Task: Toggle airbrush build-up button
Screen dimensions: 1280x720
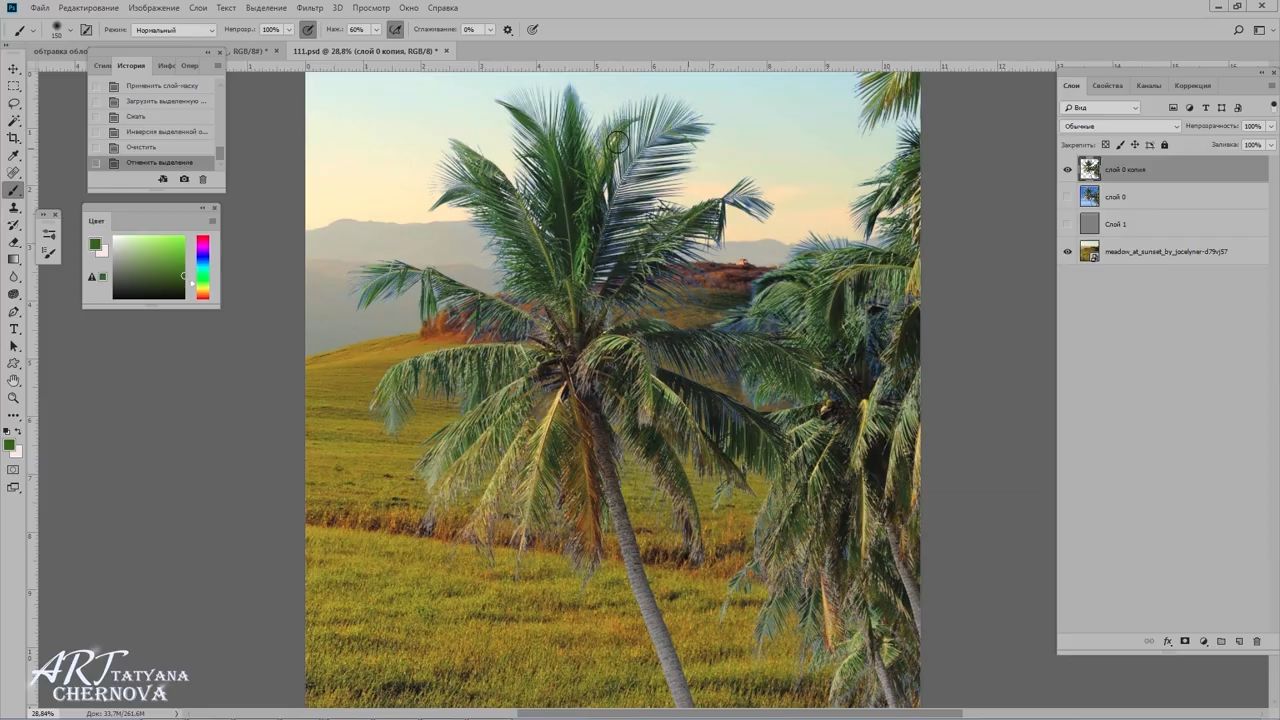Action: [x=396, y=30]
